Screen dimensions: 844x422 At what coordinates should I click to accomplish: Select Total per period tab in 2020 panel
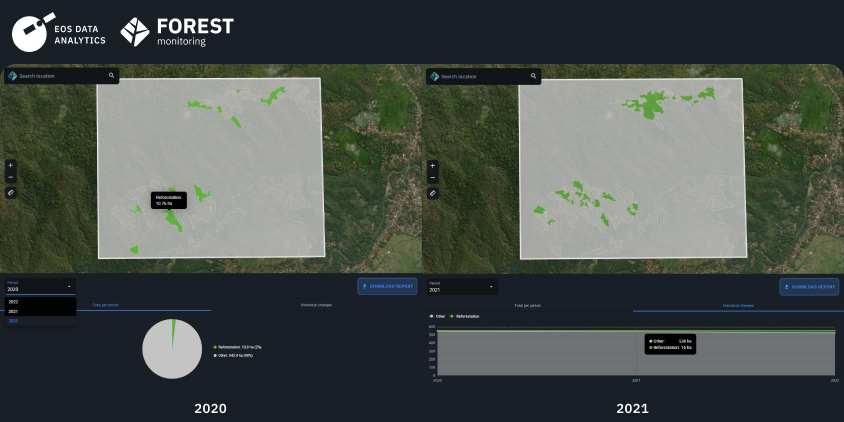(106, 305)
